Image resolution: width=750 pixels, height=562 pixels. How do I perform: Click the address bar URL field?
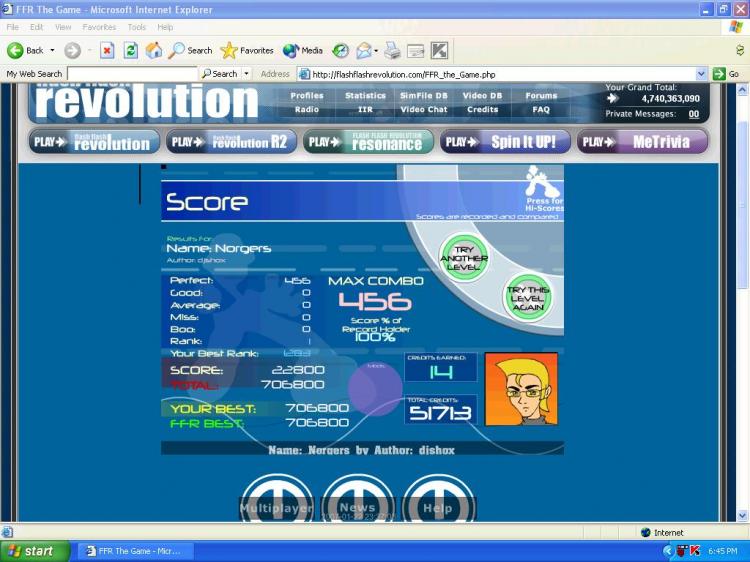[x=502, y=74]
